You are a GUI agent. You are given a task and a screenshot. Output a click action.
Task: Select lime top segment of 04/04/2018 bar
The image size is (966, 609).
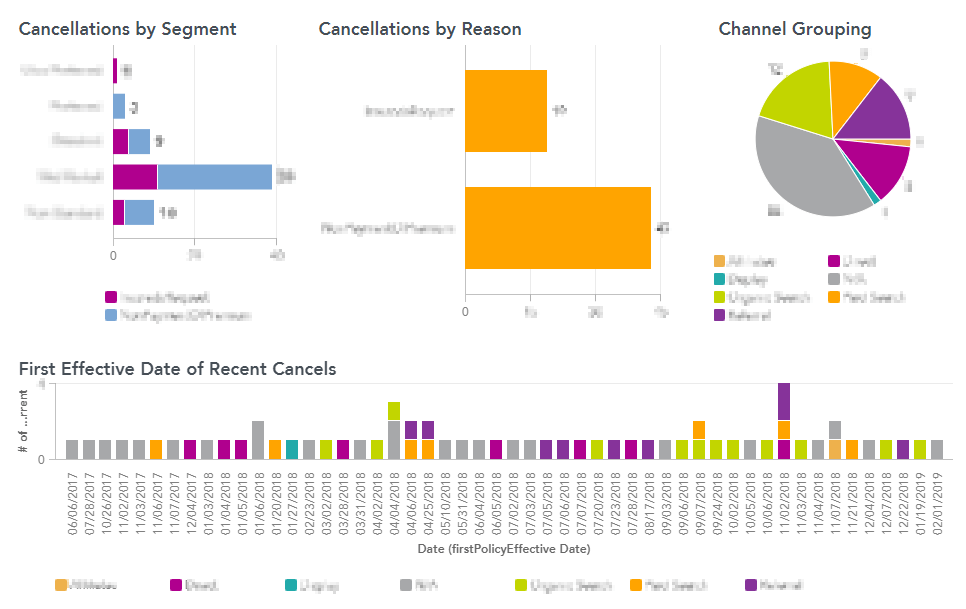click(x=394, y=411)
